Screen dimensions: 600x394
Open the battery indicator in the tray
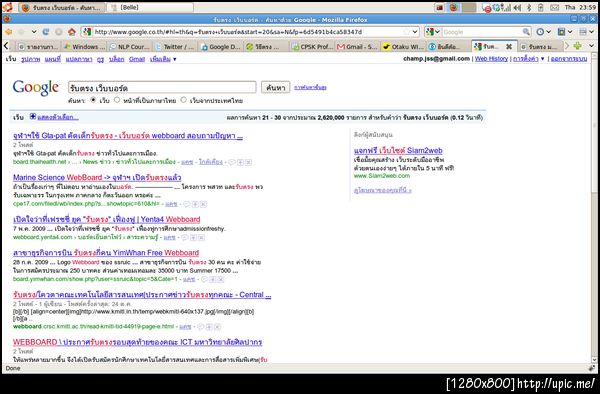pos(541,7)
